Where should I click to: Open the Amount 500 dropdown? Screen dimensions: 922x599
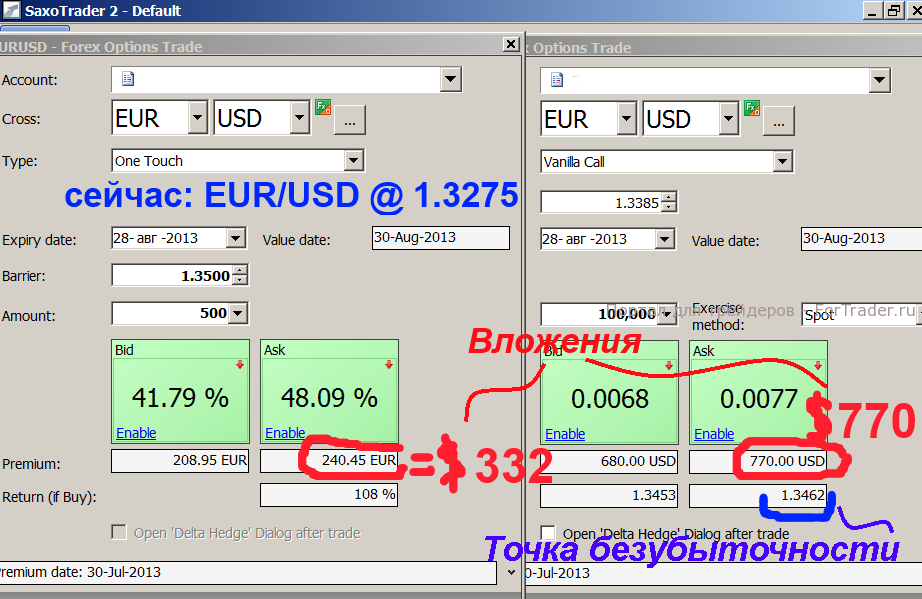(x=238, y=313)
